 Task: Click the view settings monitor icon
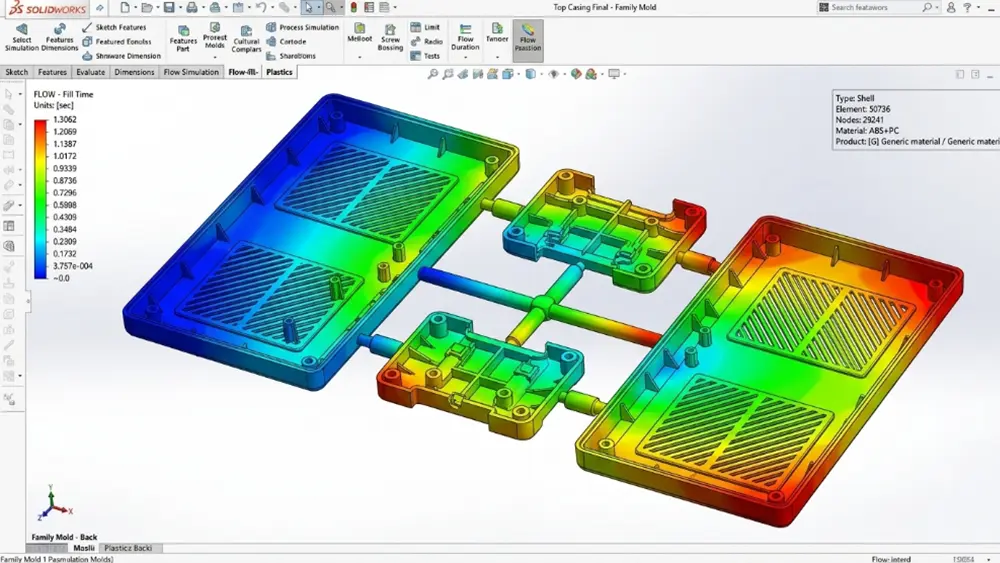(x=614, y=74)
